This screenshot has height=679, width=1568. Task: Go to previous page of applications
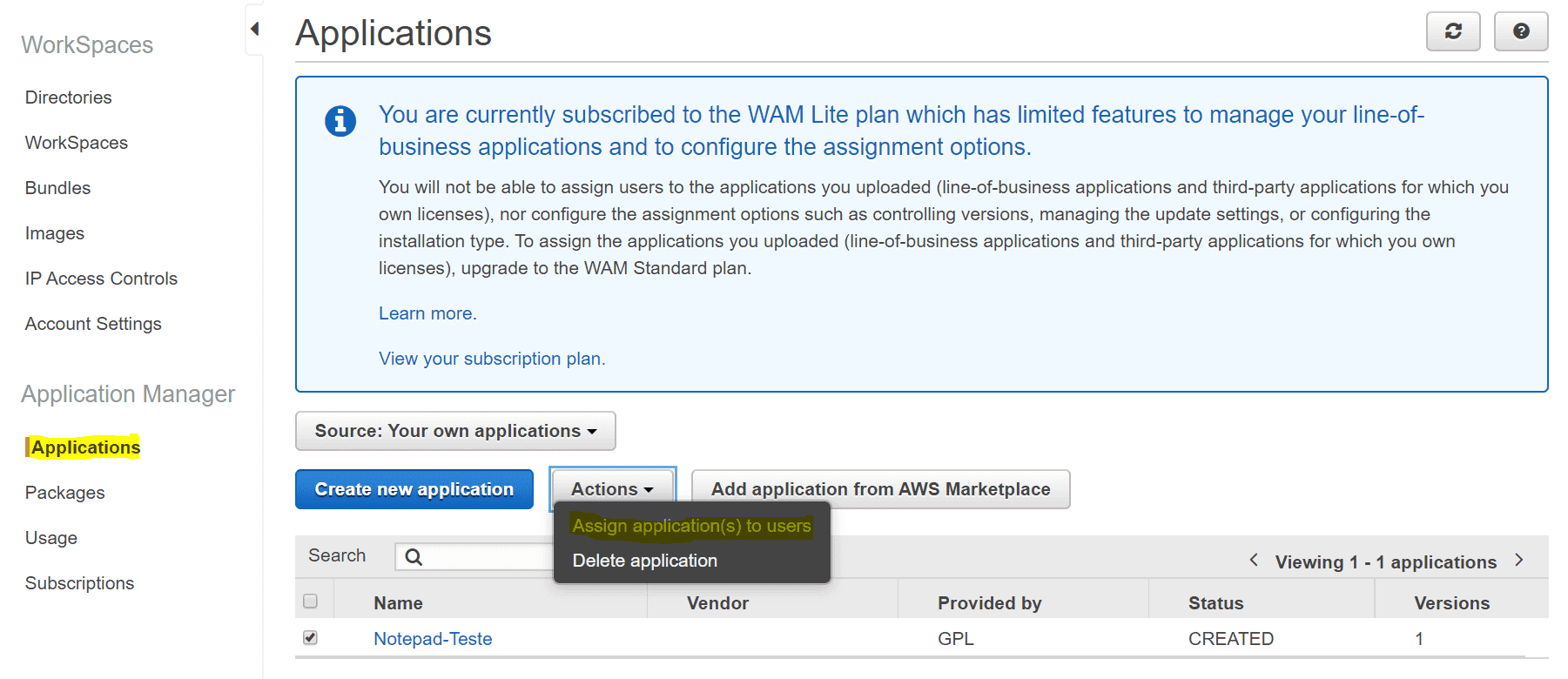coord(1254,560)
